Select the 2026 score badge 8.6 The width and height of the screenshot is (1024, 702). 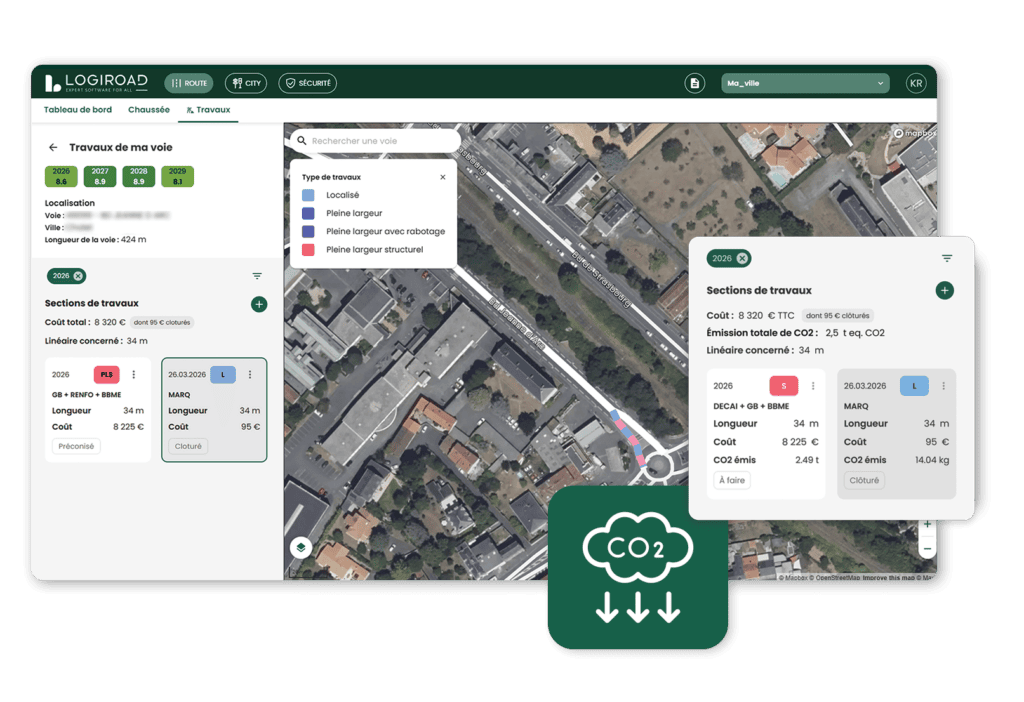tap(61, 176)
